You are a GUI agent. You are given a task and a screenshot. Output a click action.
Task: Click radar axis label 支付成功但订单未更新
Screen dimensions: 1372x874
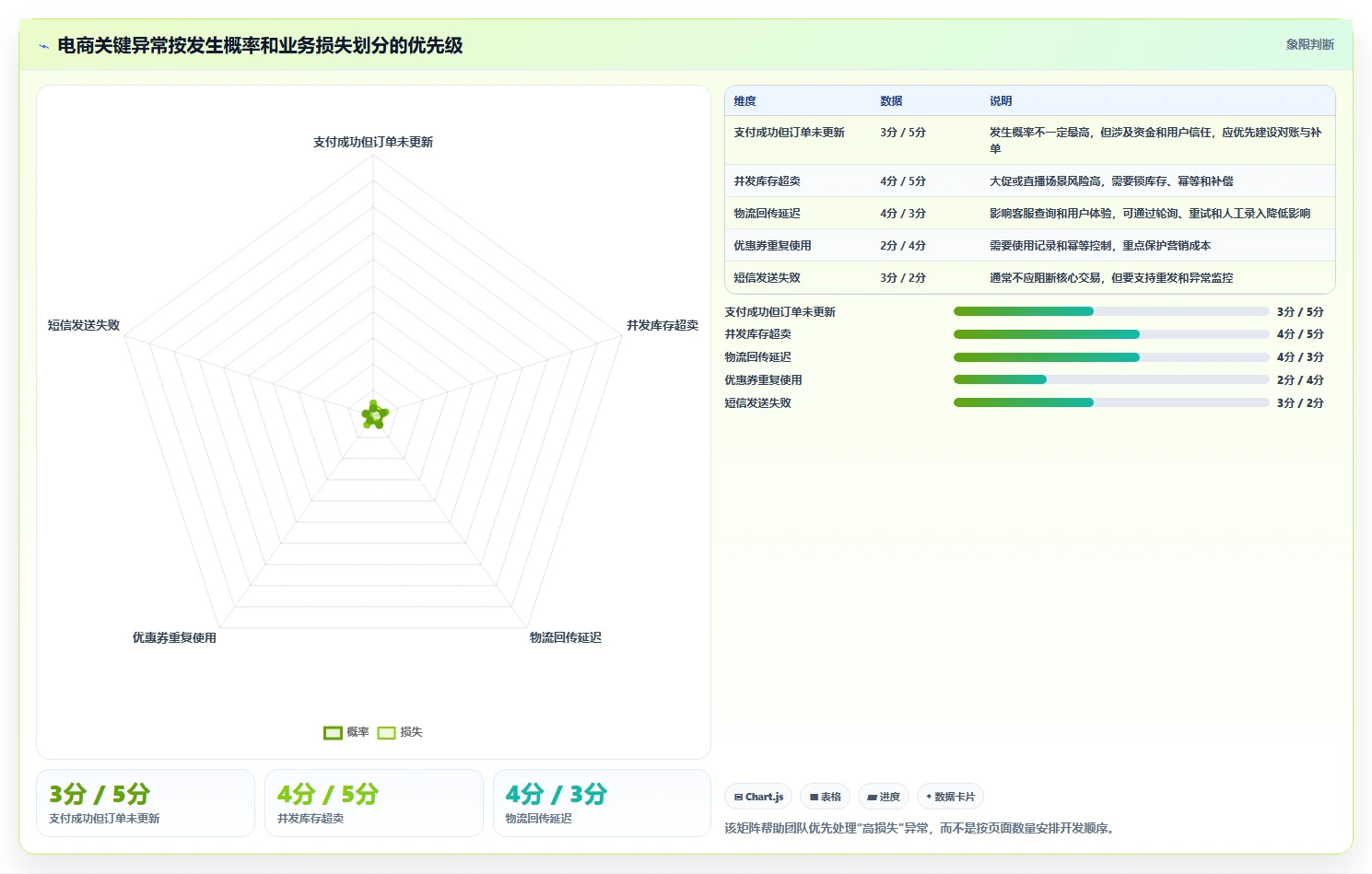pos(373,142)
